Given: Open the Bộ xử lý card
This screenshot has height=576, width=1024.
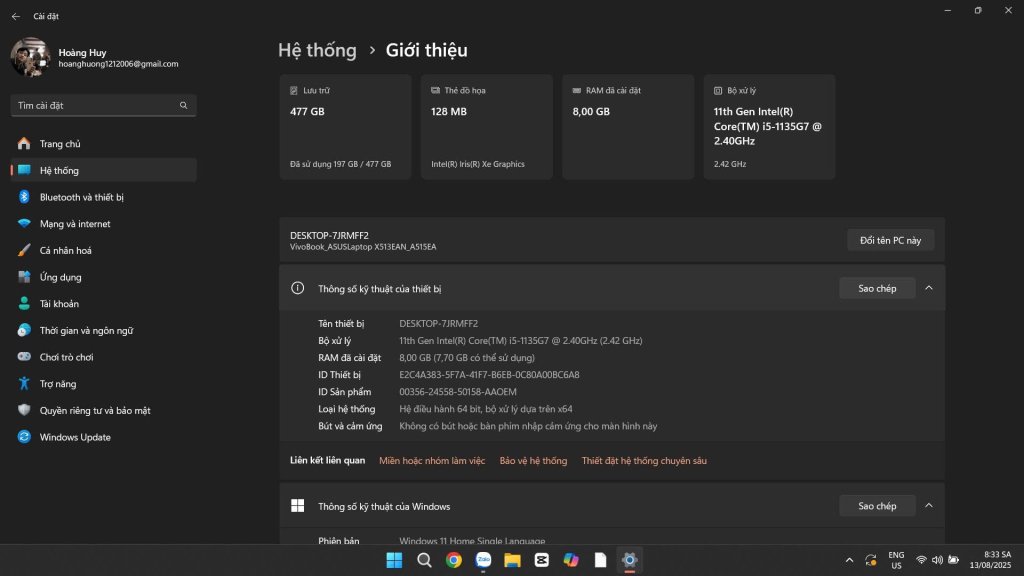Looking at the screenshot, I should pos(769,127).
